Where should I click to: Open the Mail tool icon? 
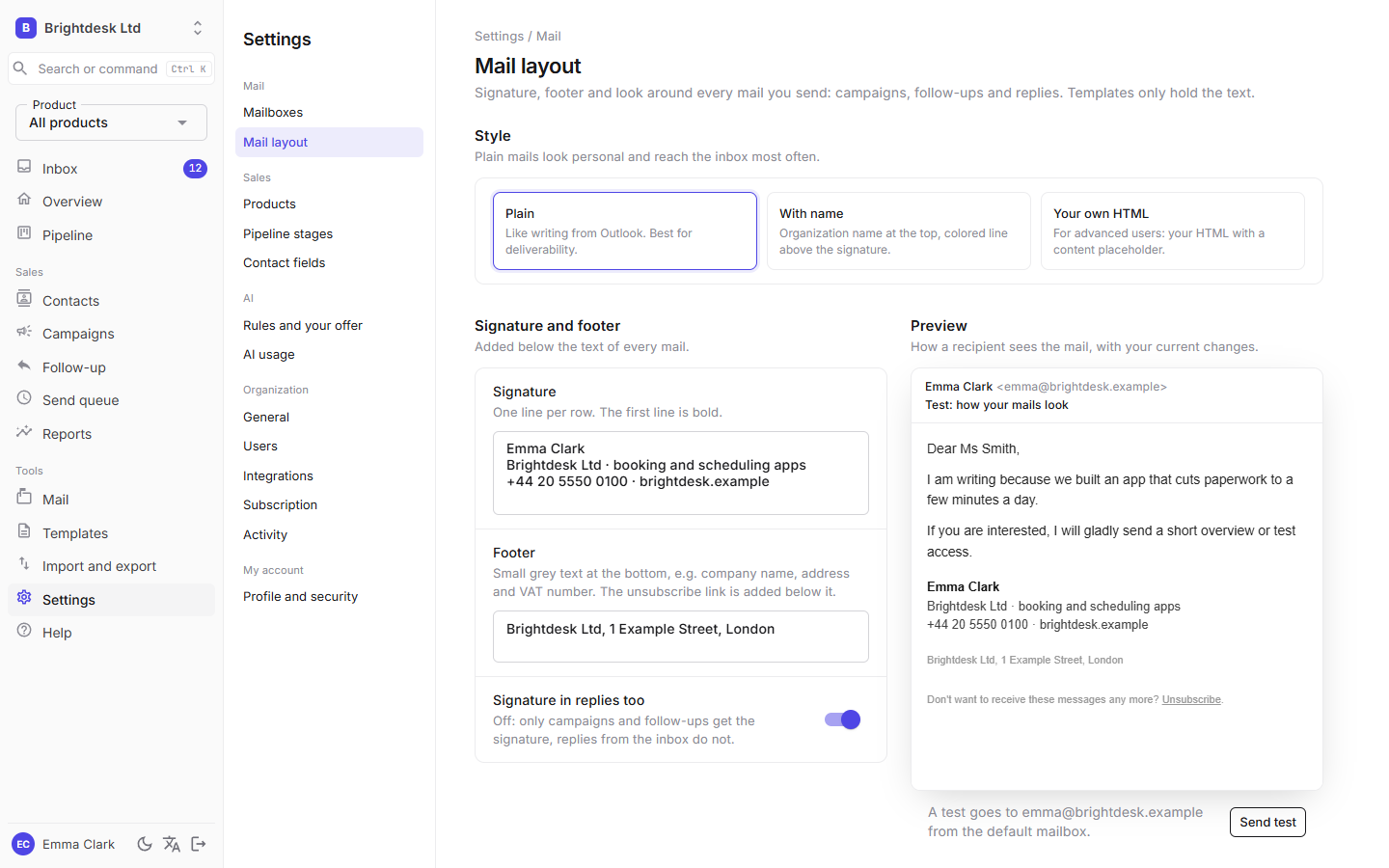point(24,498)
